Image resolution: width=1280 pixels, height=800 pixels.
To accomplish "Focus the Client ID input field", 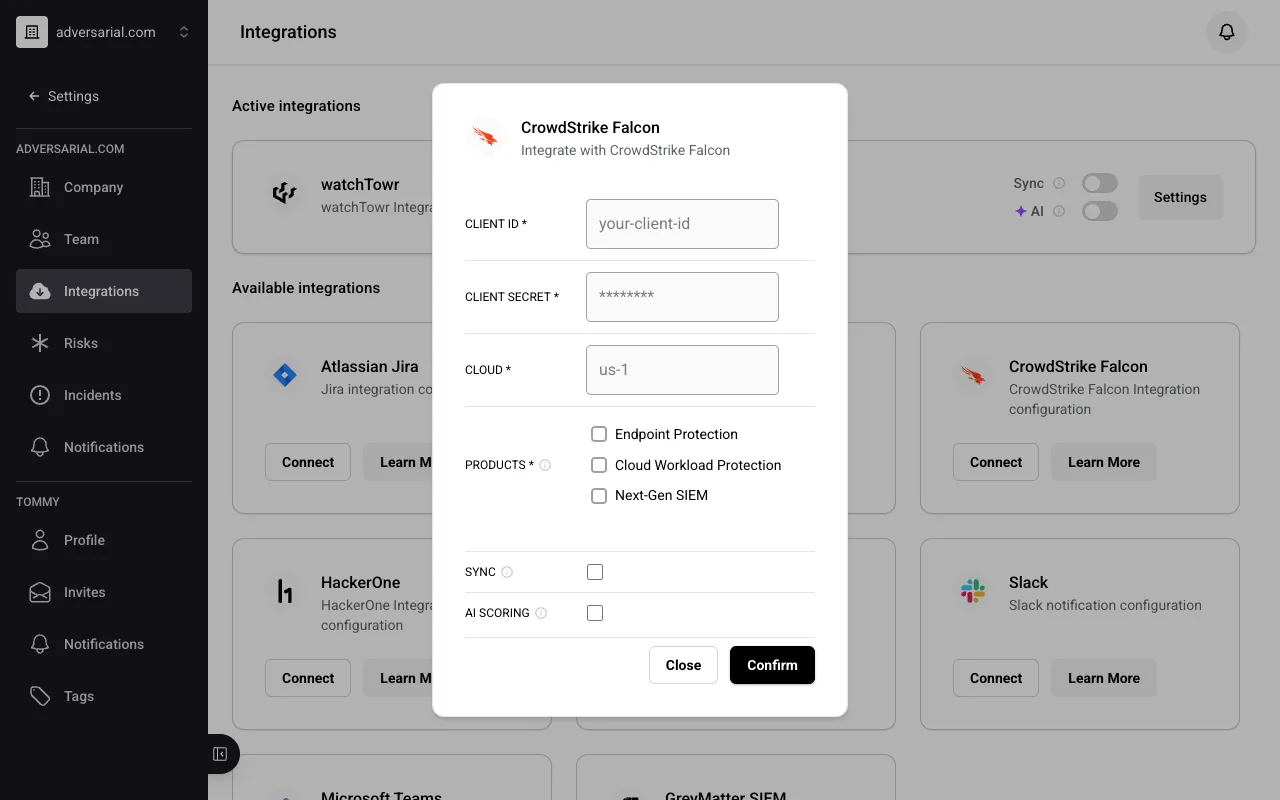I will (x=682, y=224).
